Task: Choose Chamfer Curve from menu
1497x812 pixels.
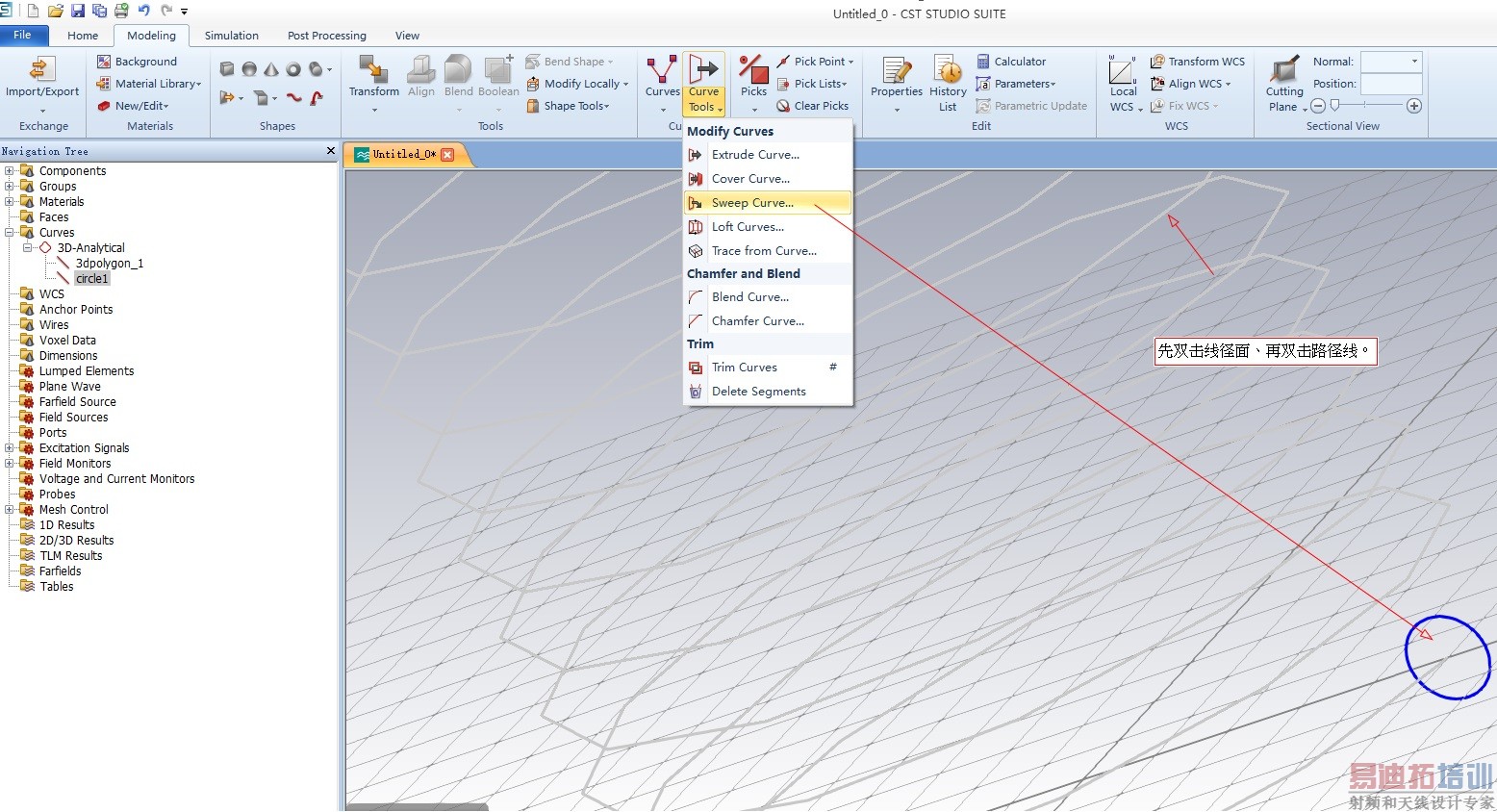Action: pyautogui.click(x=768, y=321)
